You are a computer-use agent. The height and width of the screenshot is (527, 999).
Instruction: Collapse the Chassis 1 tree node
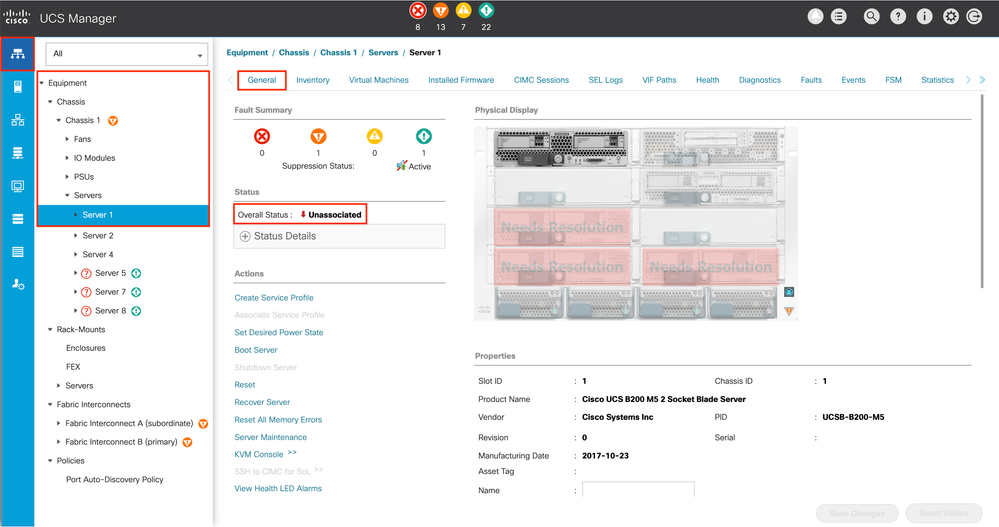pyautogui.click(x=59, y=120)
